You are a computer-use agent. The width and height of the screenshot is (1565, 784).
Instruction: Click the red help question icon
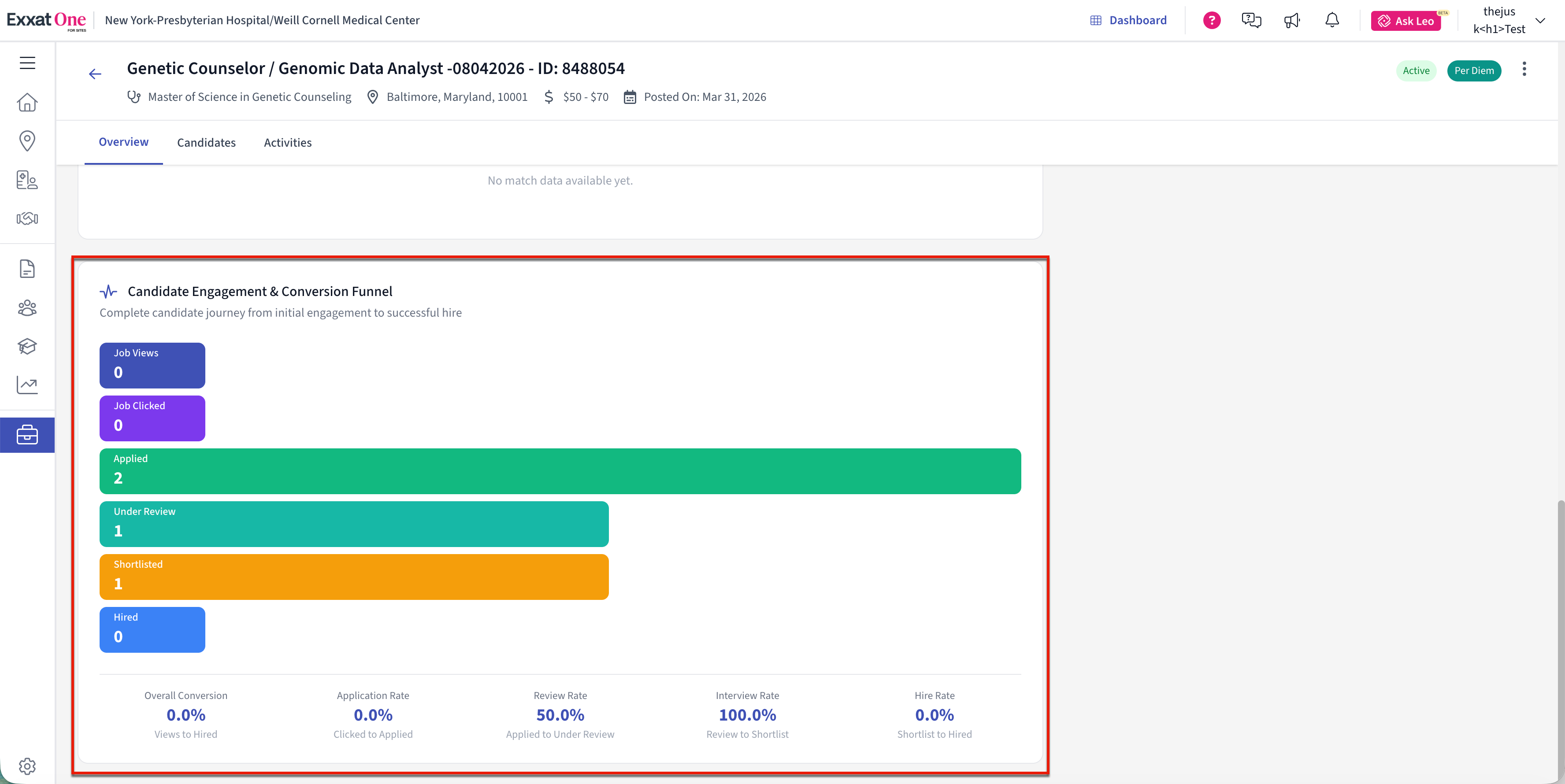[x=1211, y=21]
